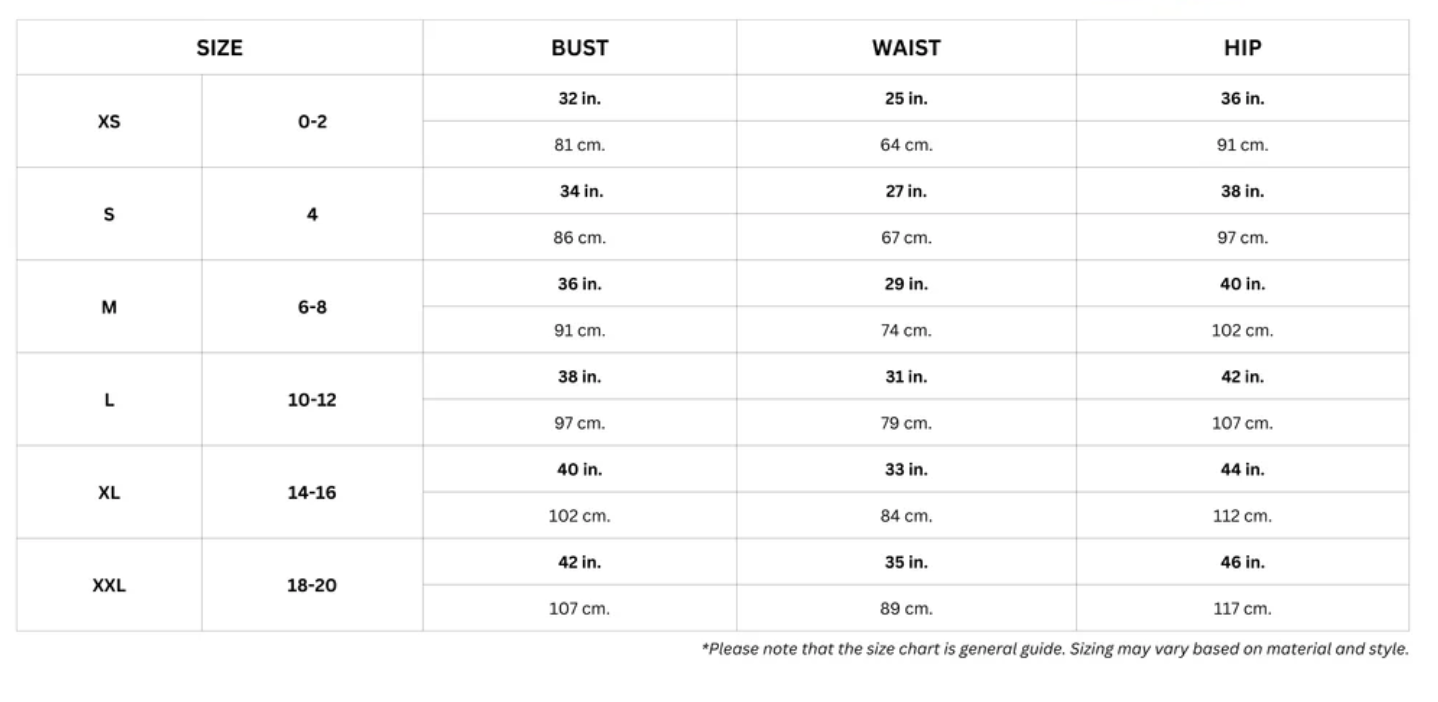
Task: Select the XS size label
Action: click(x=109, y=122)
